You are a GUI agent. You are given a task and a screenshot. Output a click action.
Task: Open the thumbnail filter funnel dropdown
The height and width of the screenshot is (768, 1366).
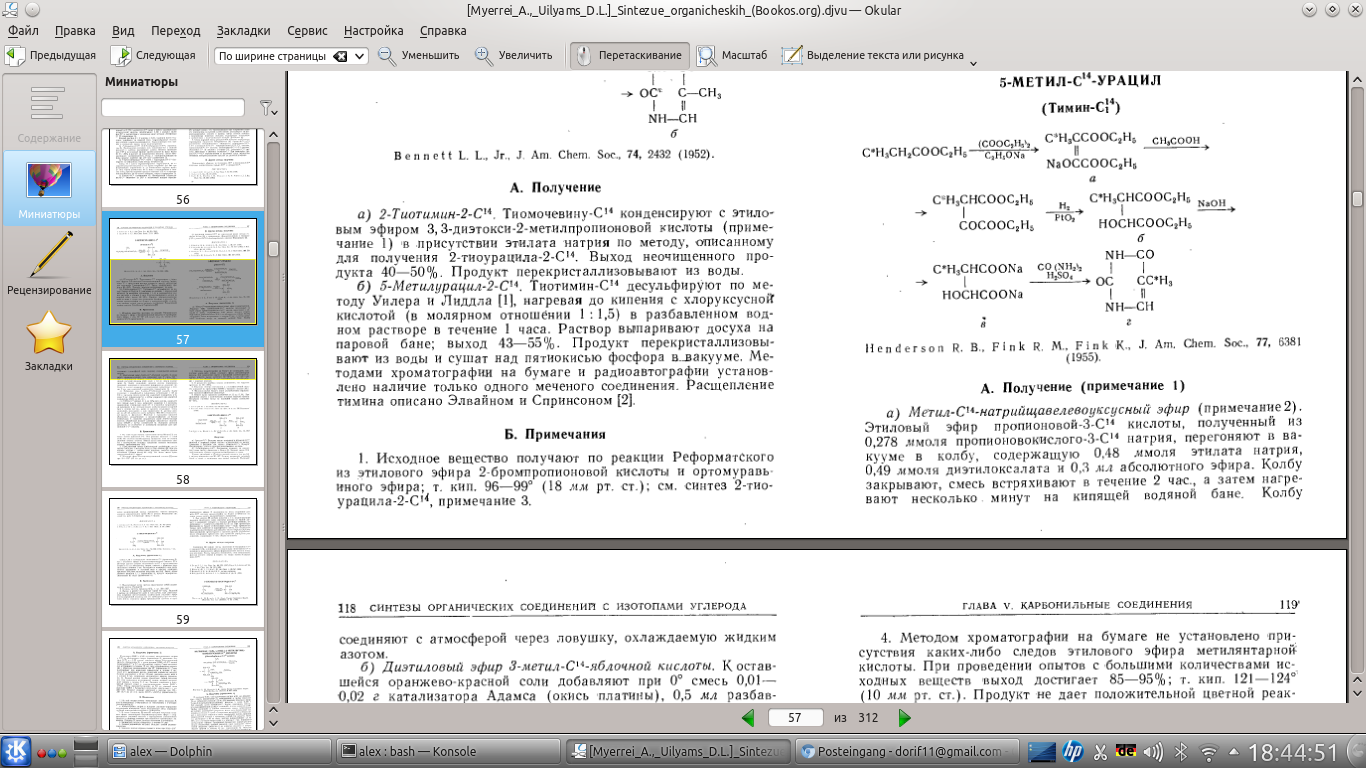tap(267, 108)
